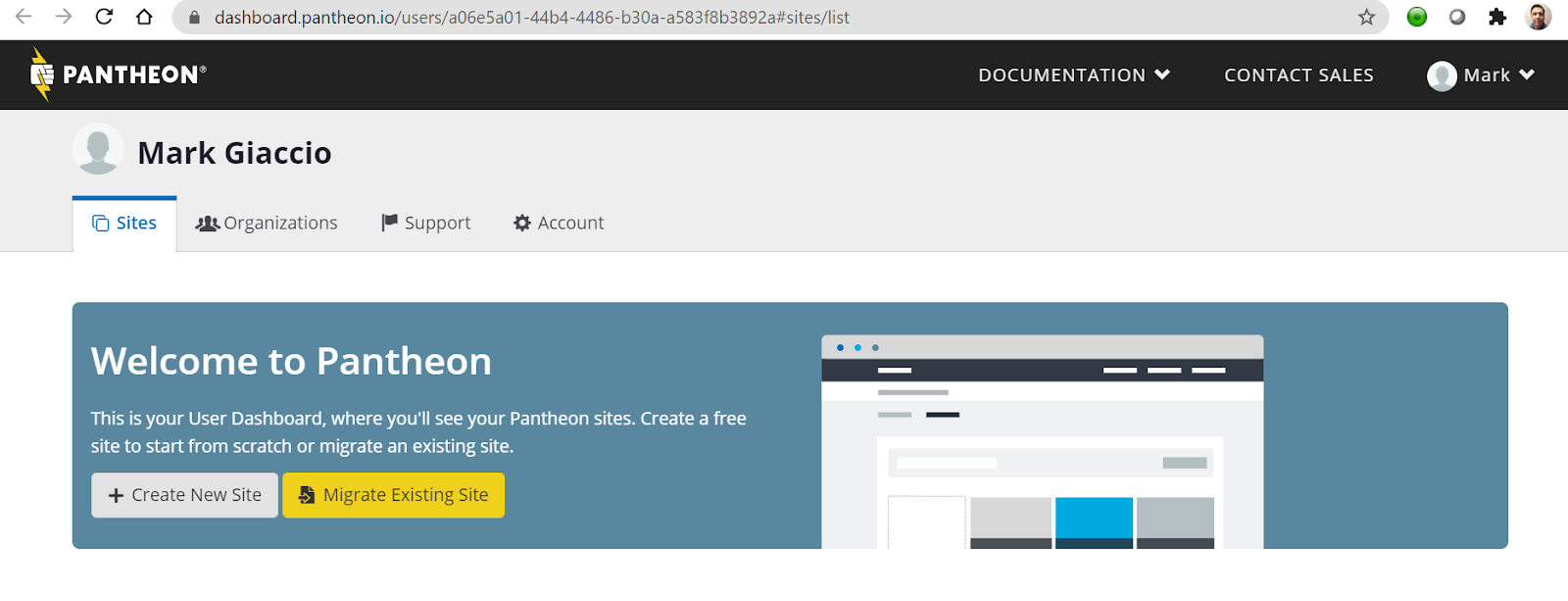Click the Pantheon logo

(118, 75)
